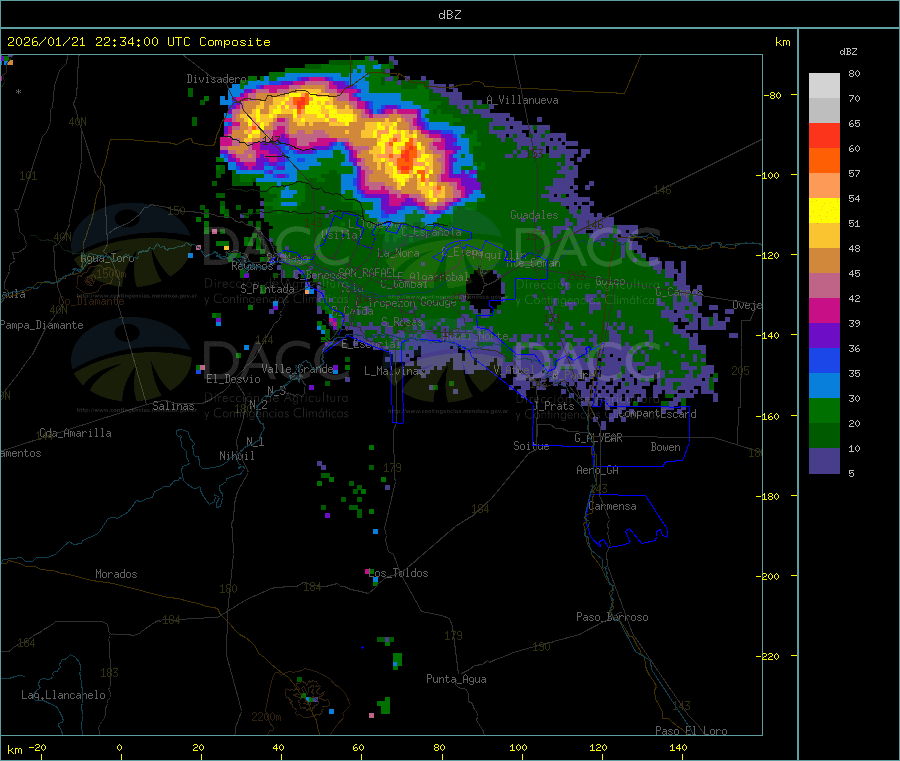Click the Paso_Barroso label

612,617
